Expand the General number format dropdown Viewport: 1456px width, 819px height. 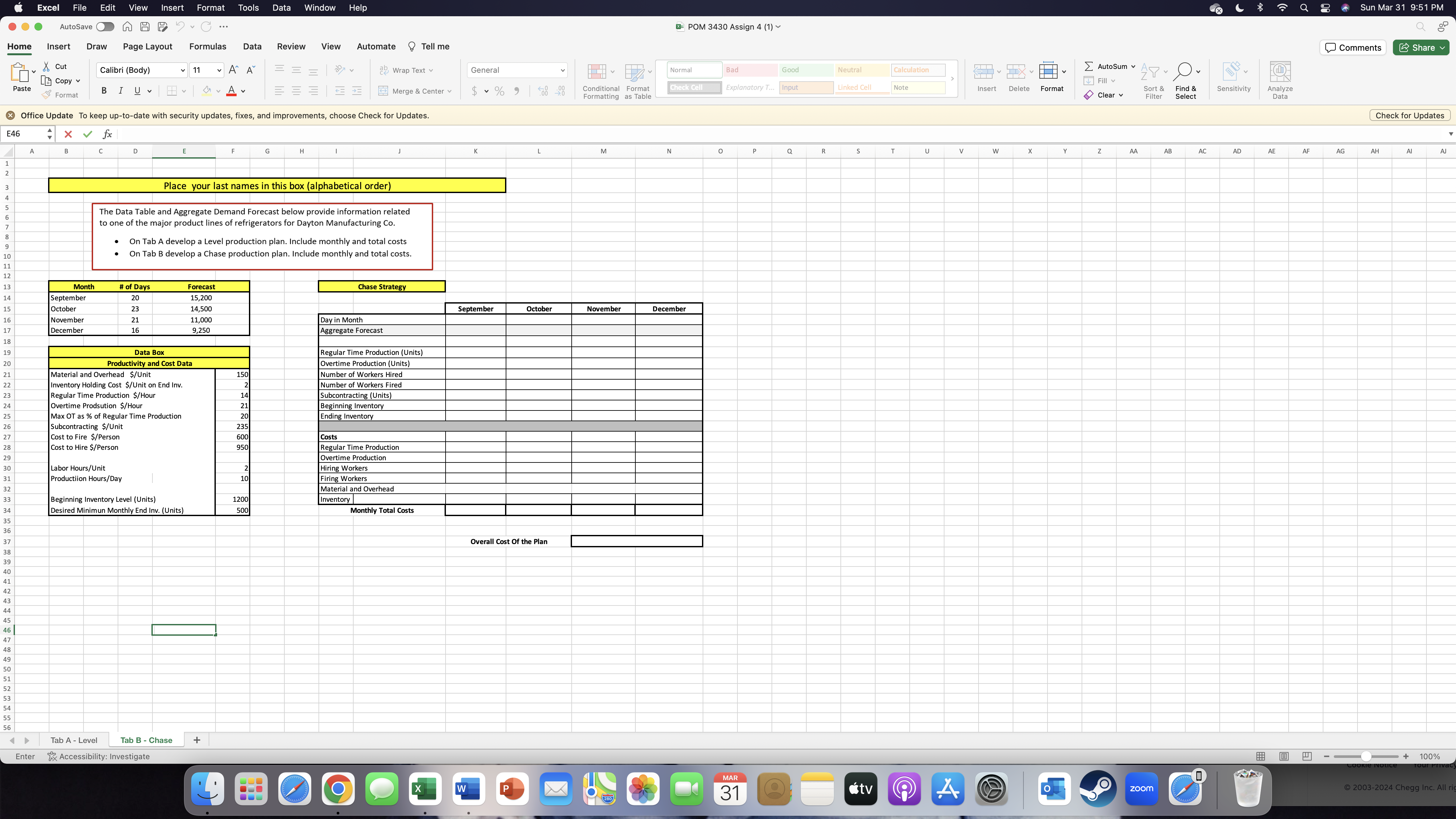[x=562, y=70]
